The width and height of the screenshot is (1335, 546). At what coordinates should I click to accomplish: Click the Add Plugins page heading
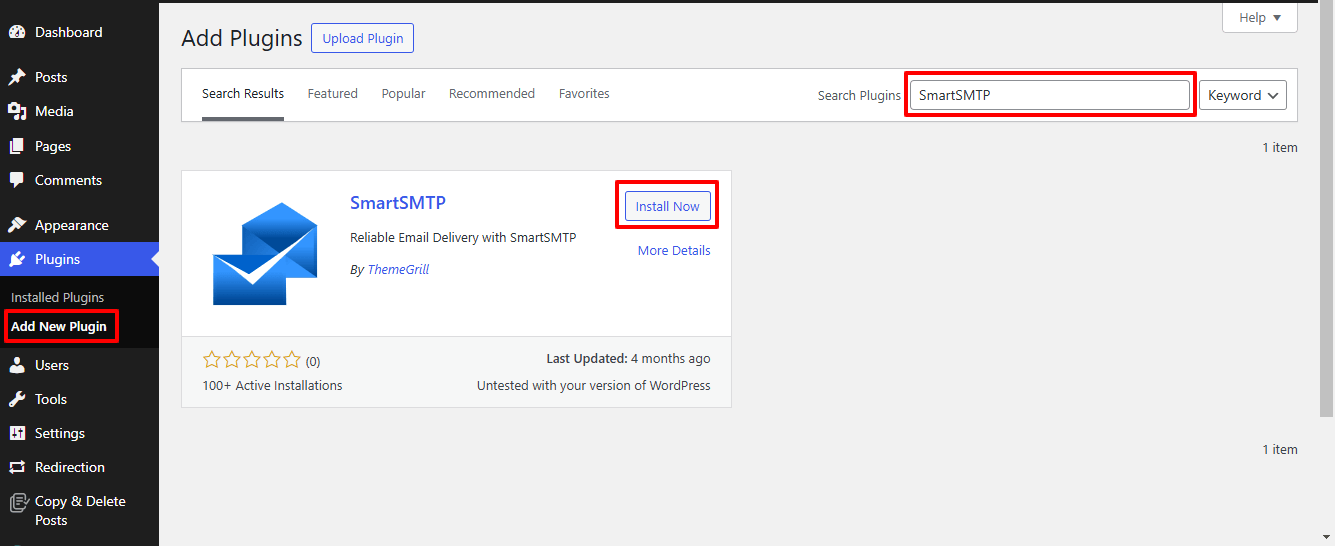242,38
